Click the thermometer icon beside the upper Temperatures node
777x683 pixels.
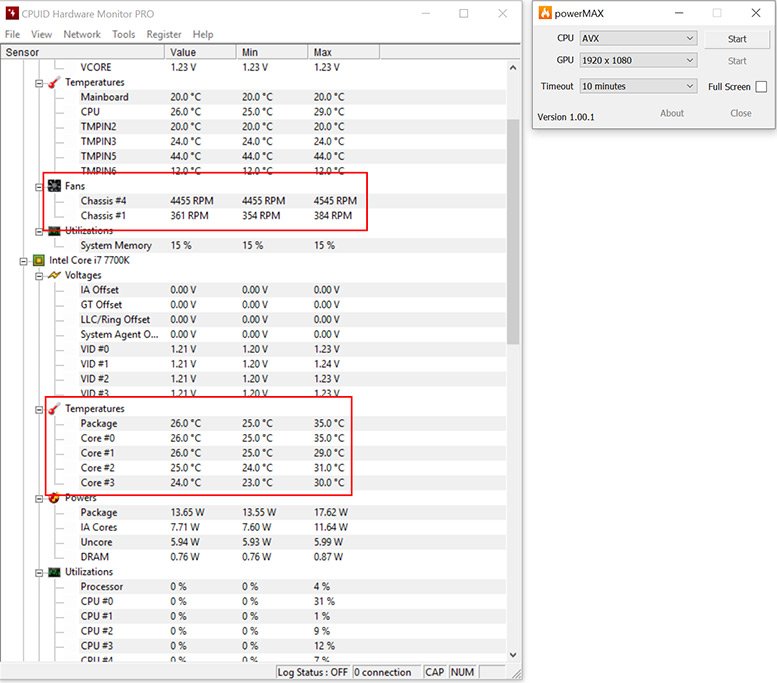tap(54, 82)
